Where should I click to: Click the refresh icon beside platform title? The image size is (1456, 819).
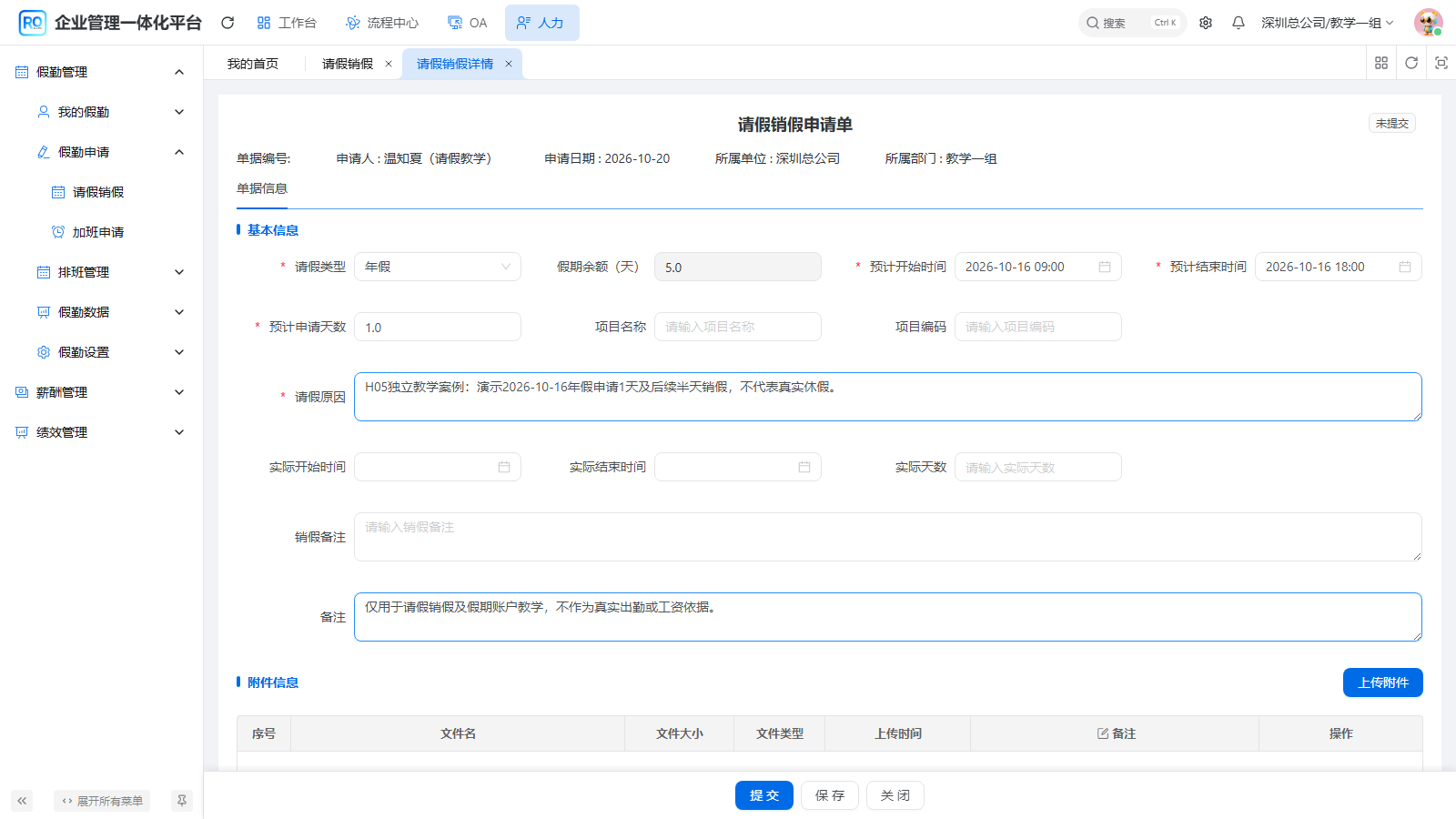(227, 23)
